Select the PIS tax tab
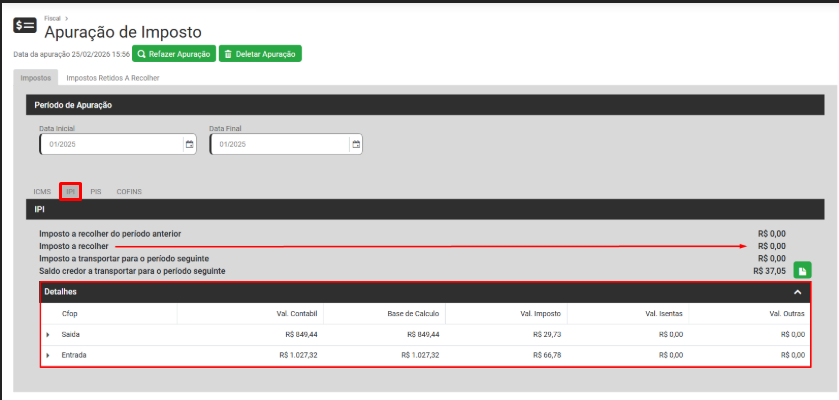 point(96,190)
